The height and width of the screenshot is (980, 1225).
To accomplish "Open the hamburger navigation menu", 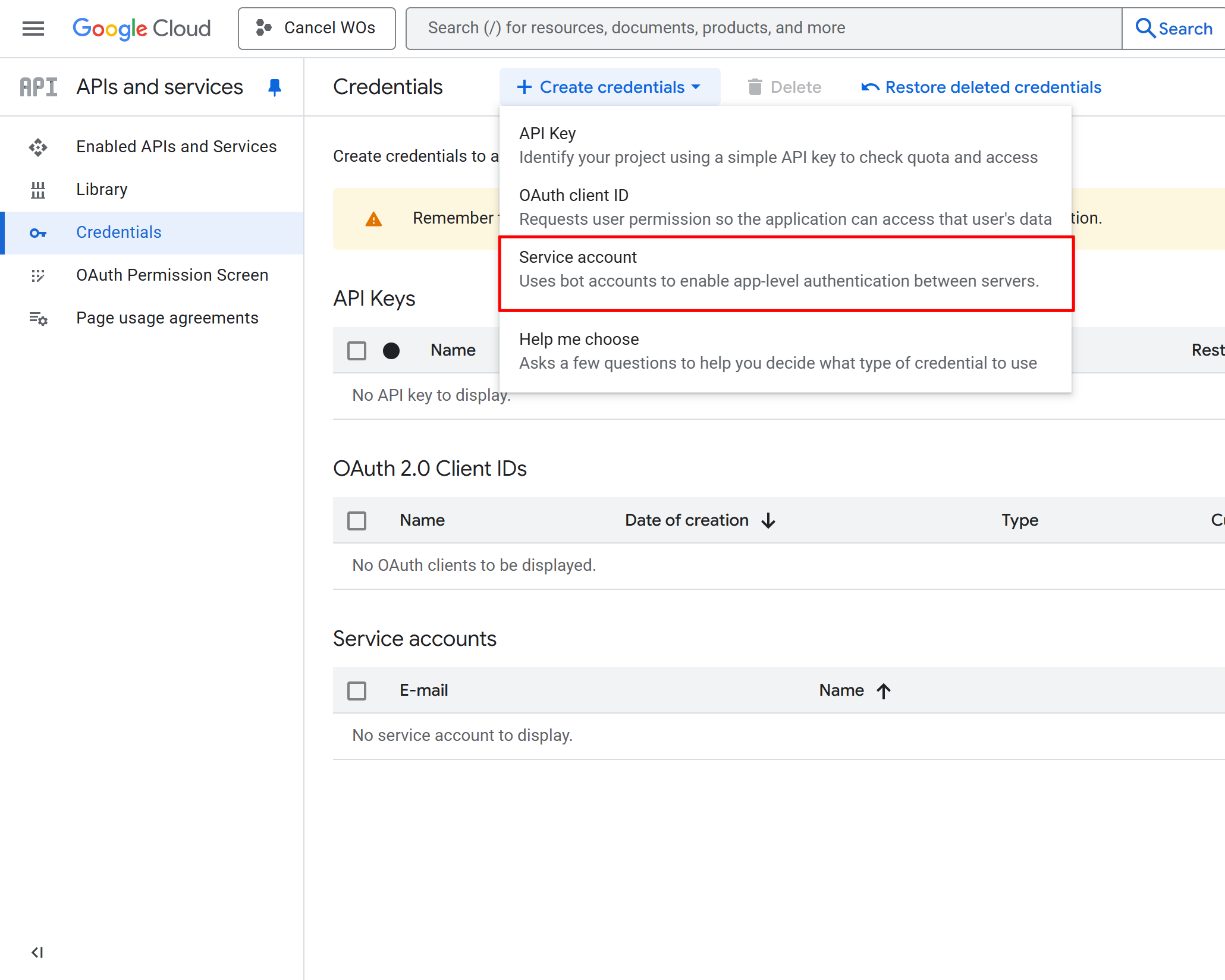I will click(x=33, y=28).
